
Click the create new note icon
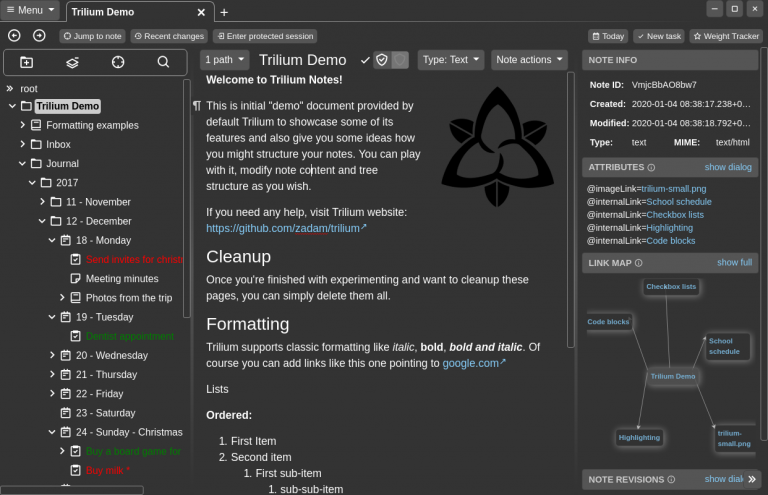pyautogui.click(x=26, y=62)
